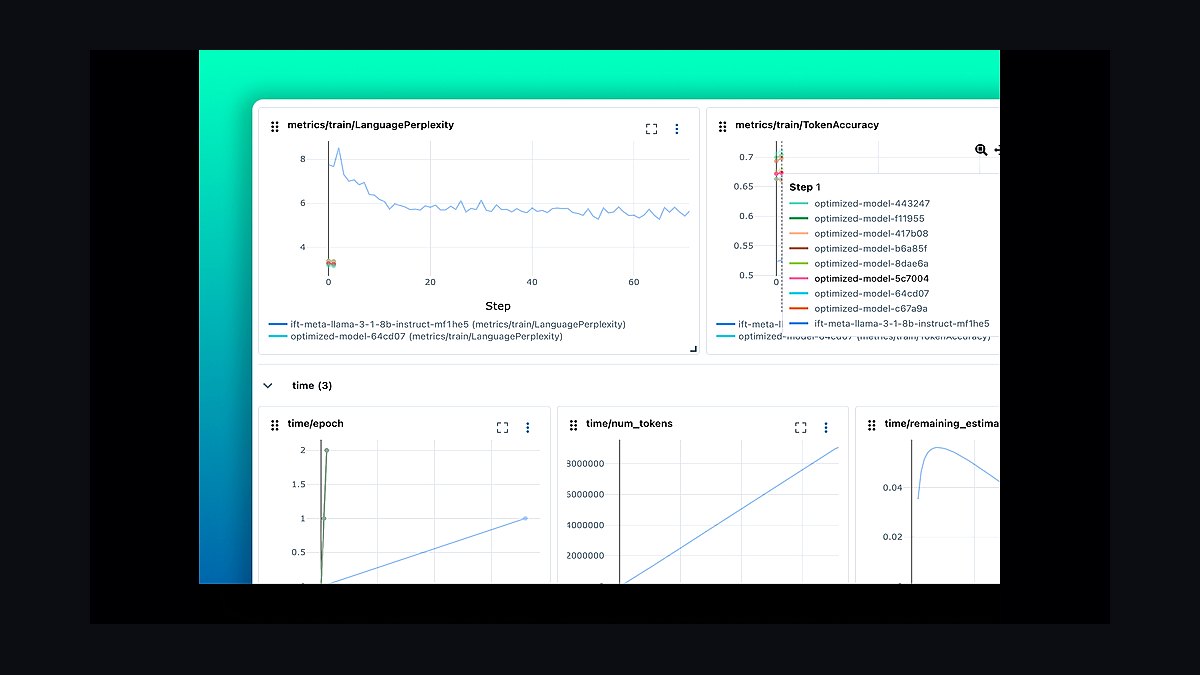Collapse the time (3) section
The width and height of the screenshot is (1200, 675).
268,385
